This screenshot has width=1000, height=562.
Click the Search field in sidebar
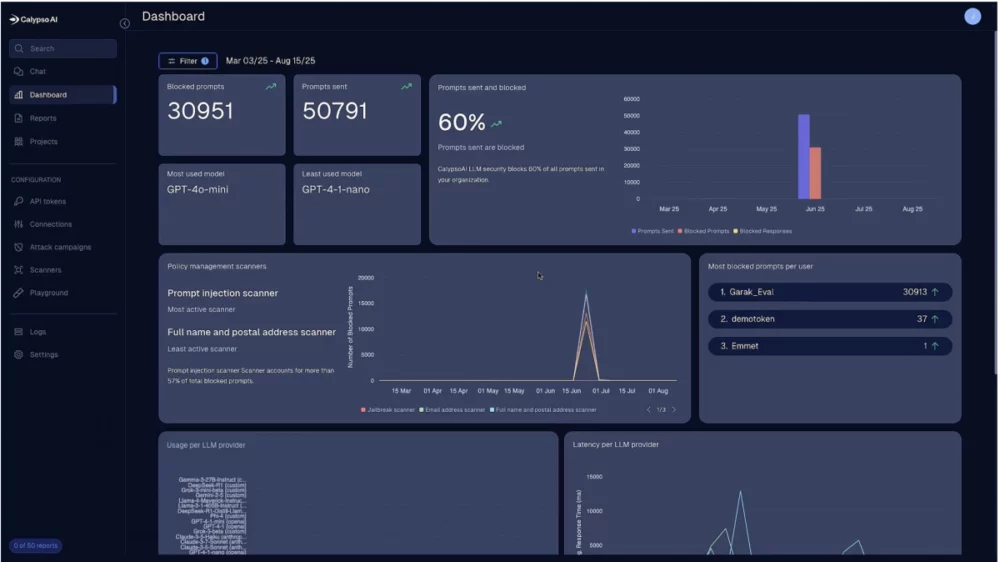pos(63,48)
